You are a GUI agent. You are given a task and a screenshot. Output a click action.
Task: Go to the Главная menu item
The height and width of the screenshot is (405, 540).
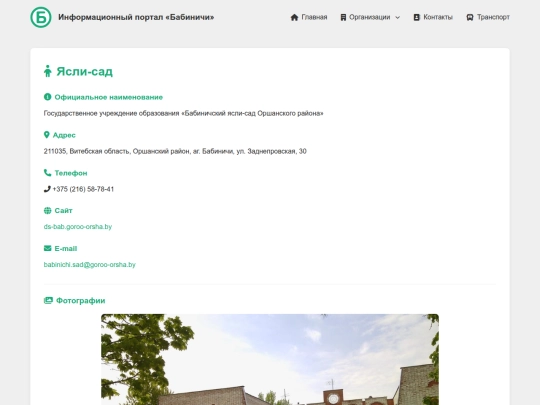[x=314, y=17]
